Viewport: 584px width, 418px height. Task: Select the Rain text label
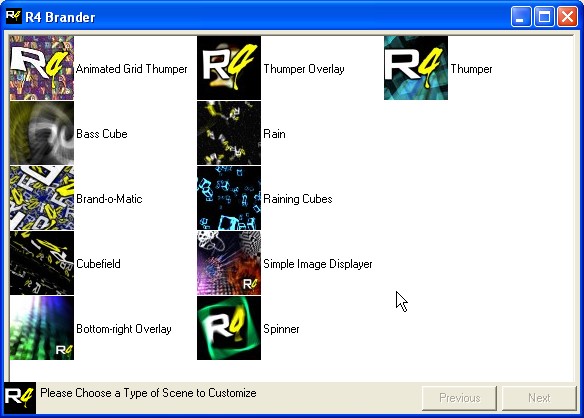(274, 134)
